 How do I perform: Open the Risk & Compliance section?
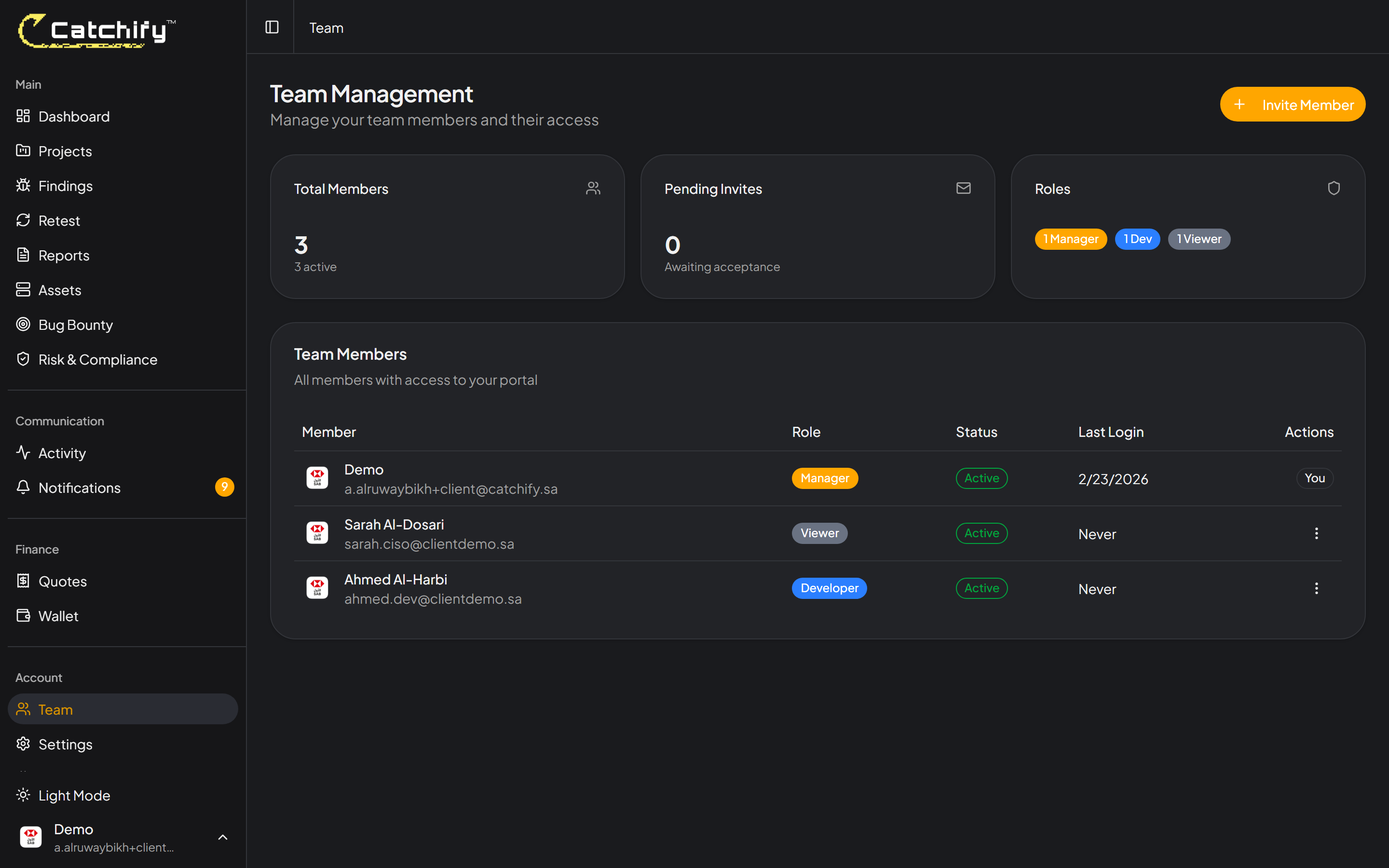(97, 359)
